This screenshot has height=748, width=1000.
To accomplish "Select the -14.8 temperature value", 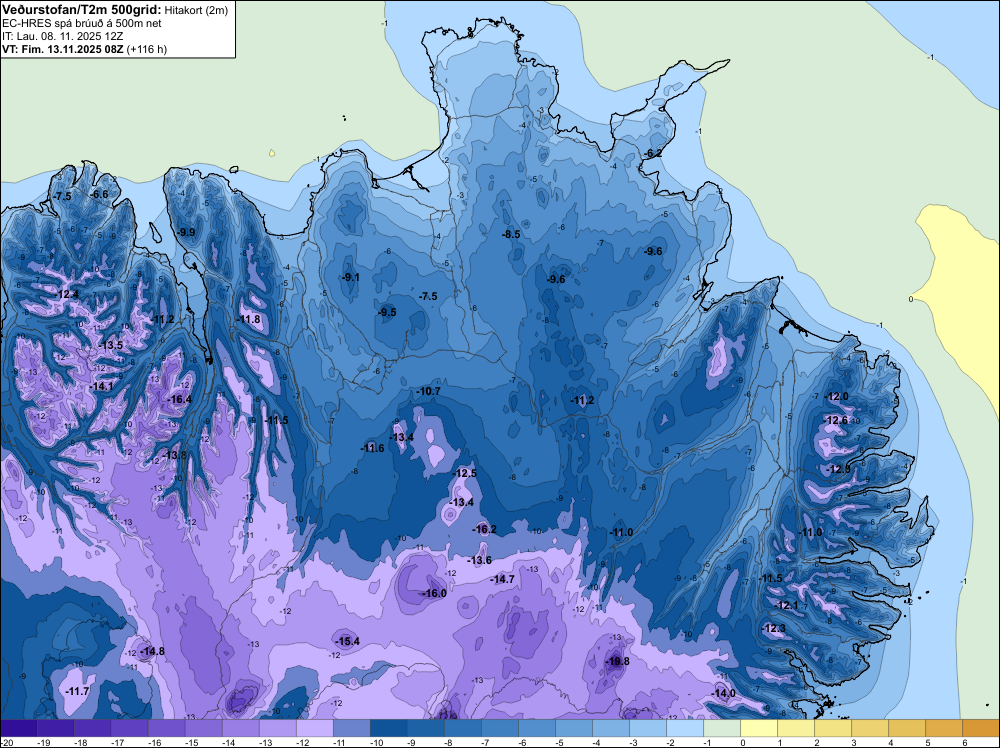I will (152, 651).
